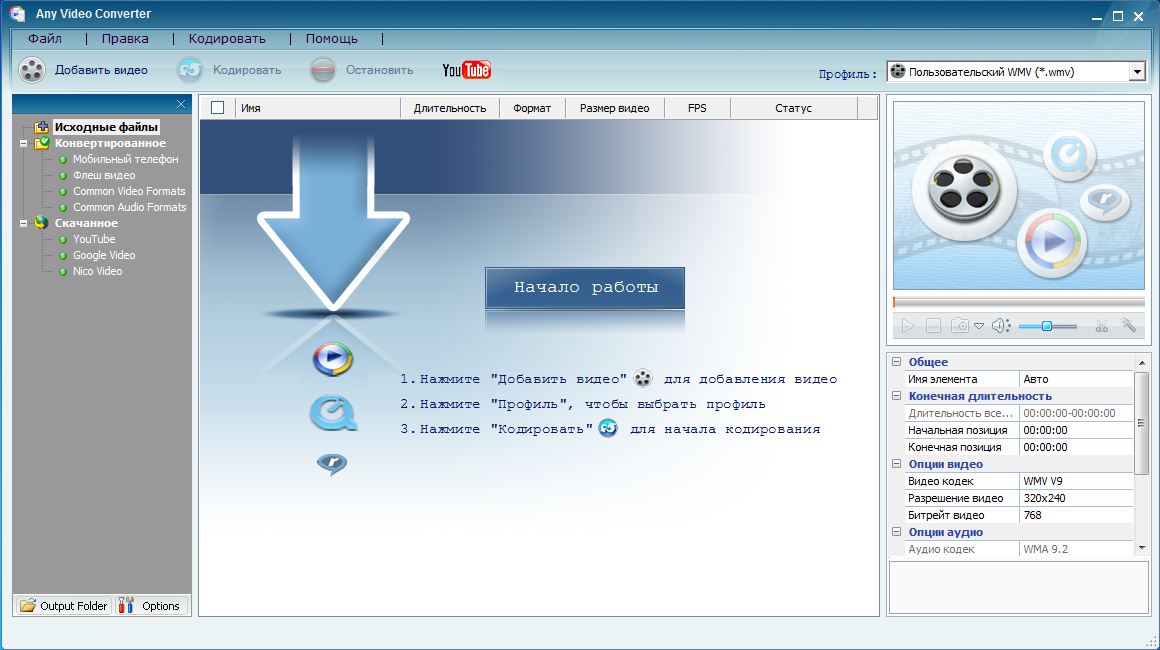Click the Output Folder button
Screen dimensions: 1160x650
63,605
